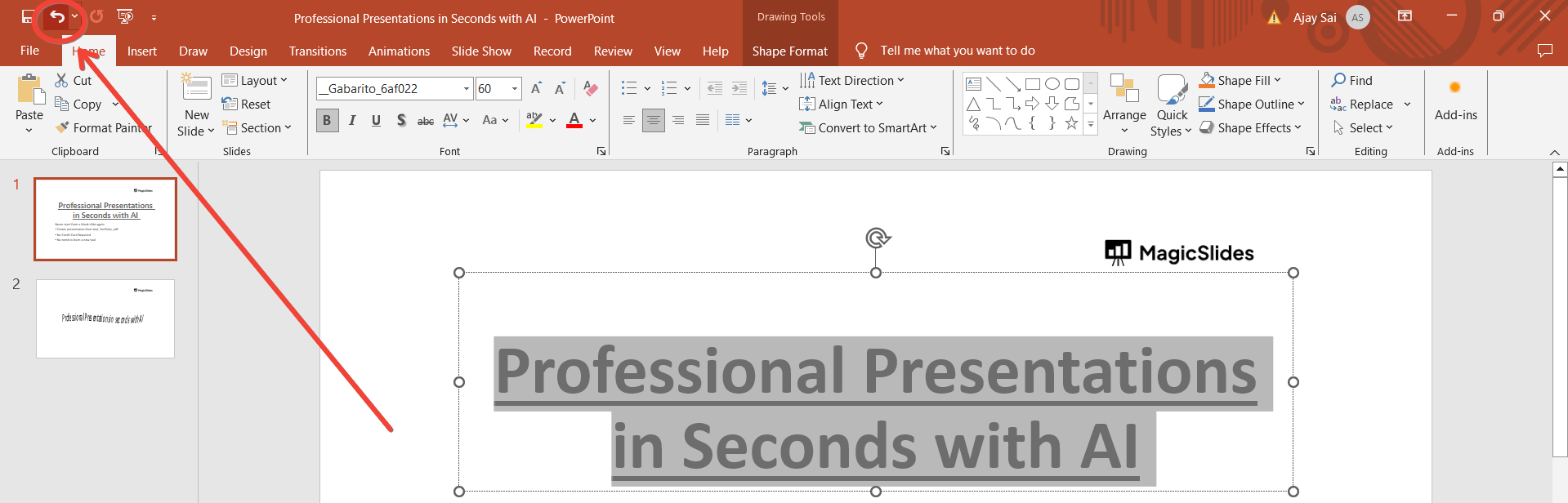
Task: Cut the selected text
Action: (73, 80)
